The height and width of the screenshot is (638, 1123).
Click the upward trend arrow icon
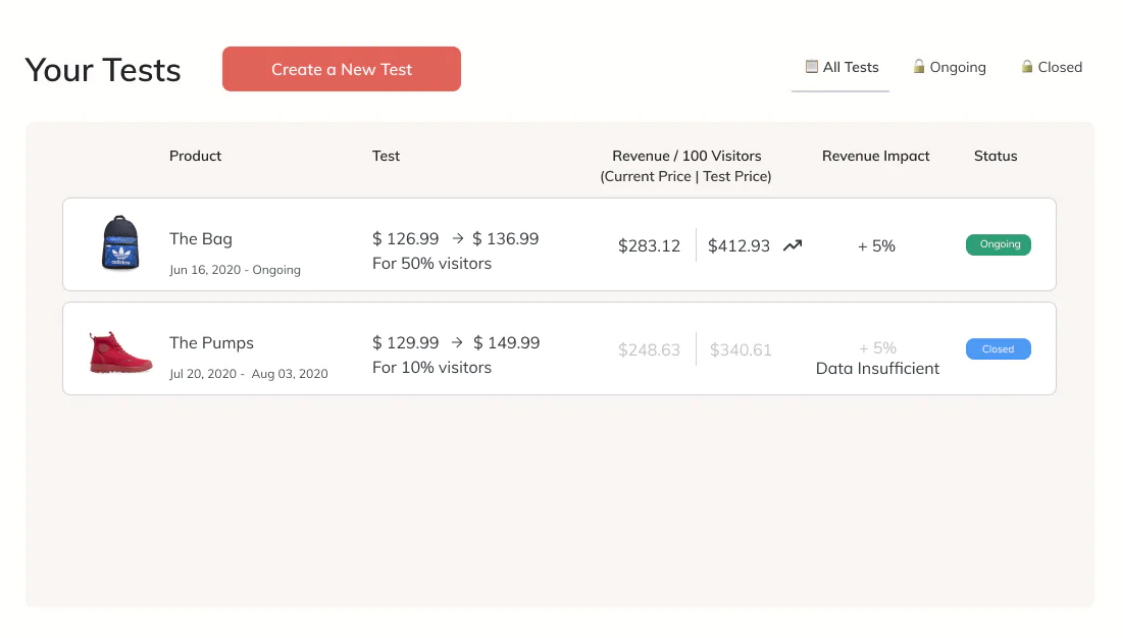pyautogui.click(x=792, y=246)
